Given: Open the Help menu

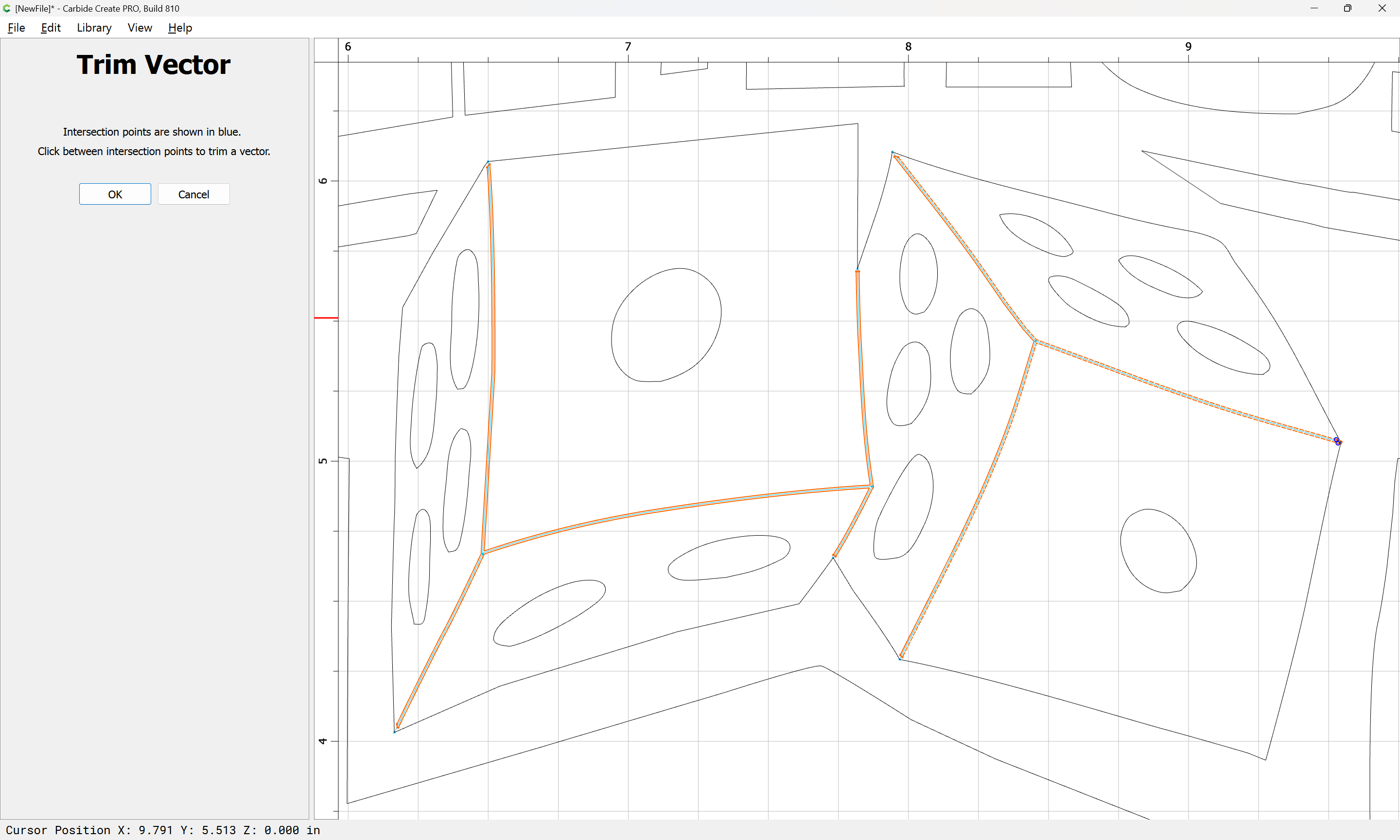Looking at the screenshot, I should click(180, 28).
